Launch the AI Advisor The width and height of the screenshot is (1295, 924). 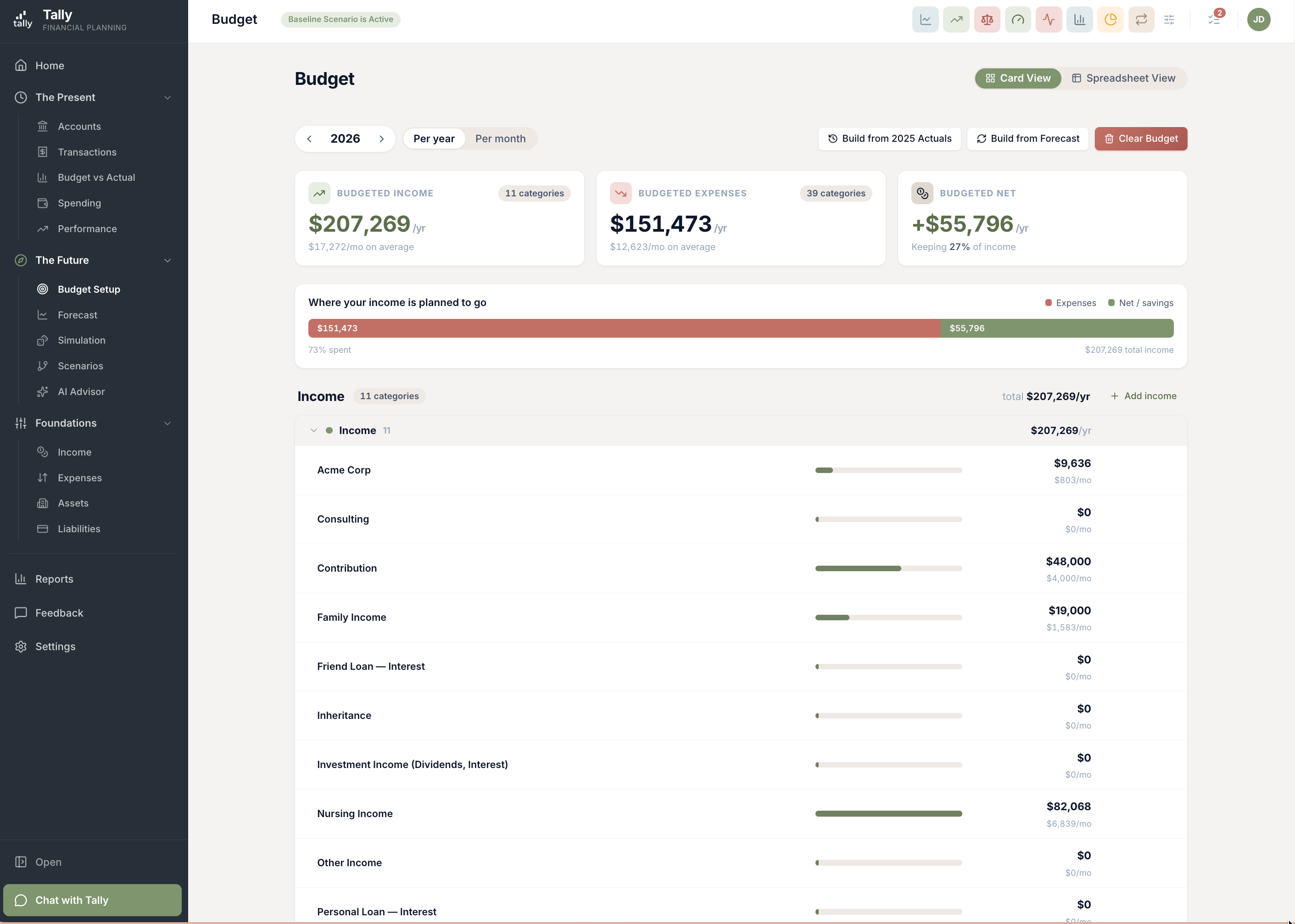click(81, 391)
